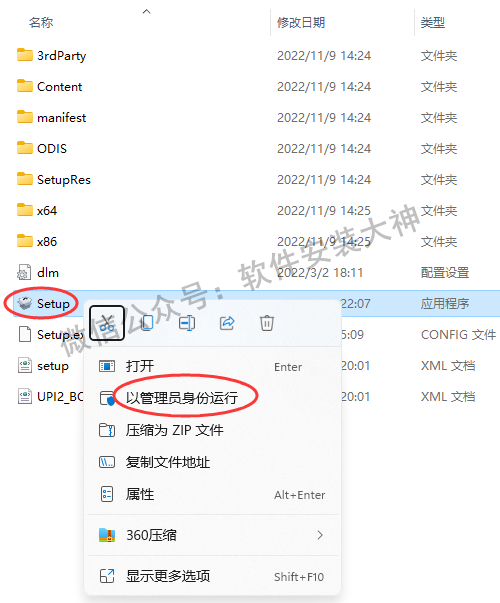Select 压缩为 ZIP 文件 option
The width and height of the screenshot is (500, 603).
[x=174, y=430]
